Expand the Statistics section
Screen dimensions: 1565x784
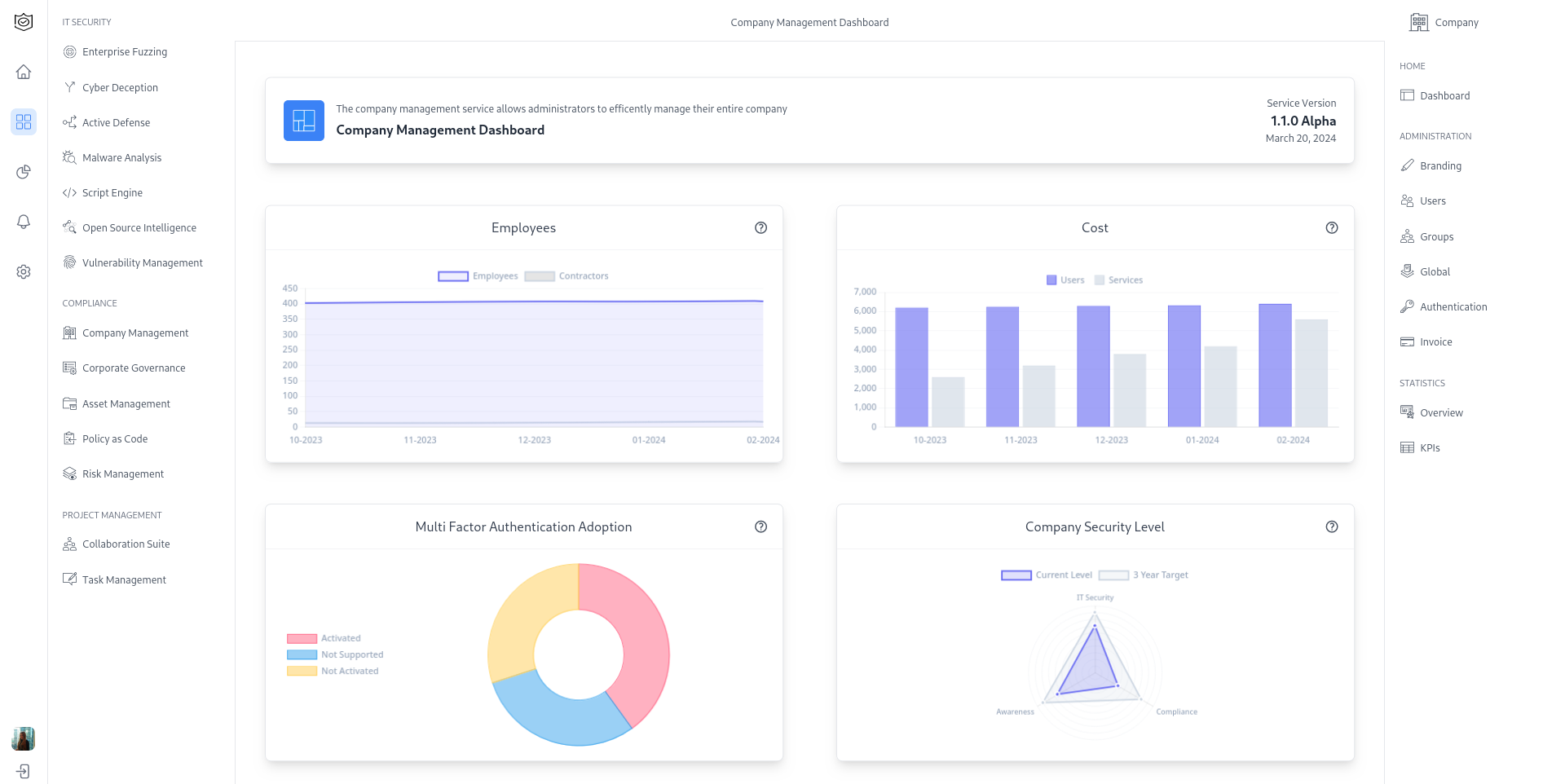click(x=1422, y=383)
